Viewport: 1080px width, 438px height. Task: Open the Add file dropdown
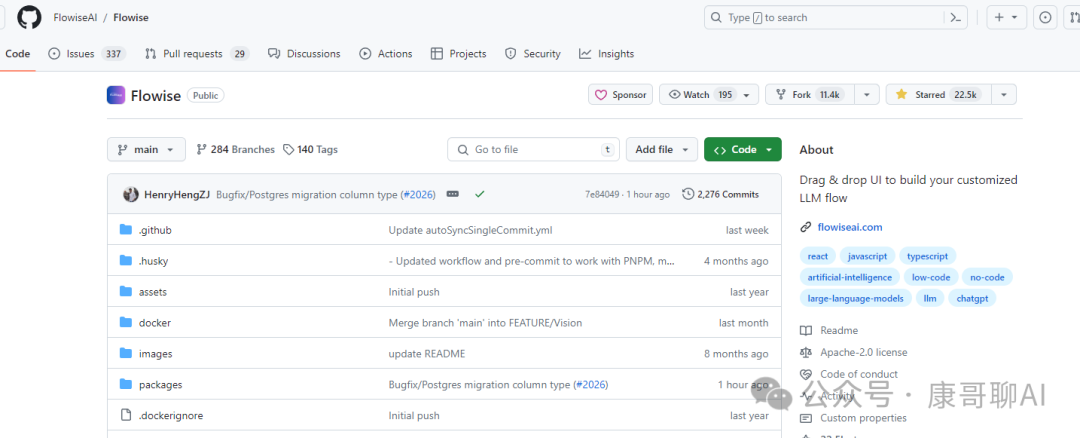click(x=662, y=149)
